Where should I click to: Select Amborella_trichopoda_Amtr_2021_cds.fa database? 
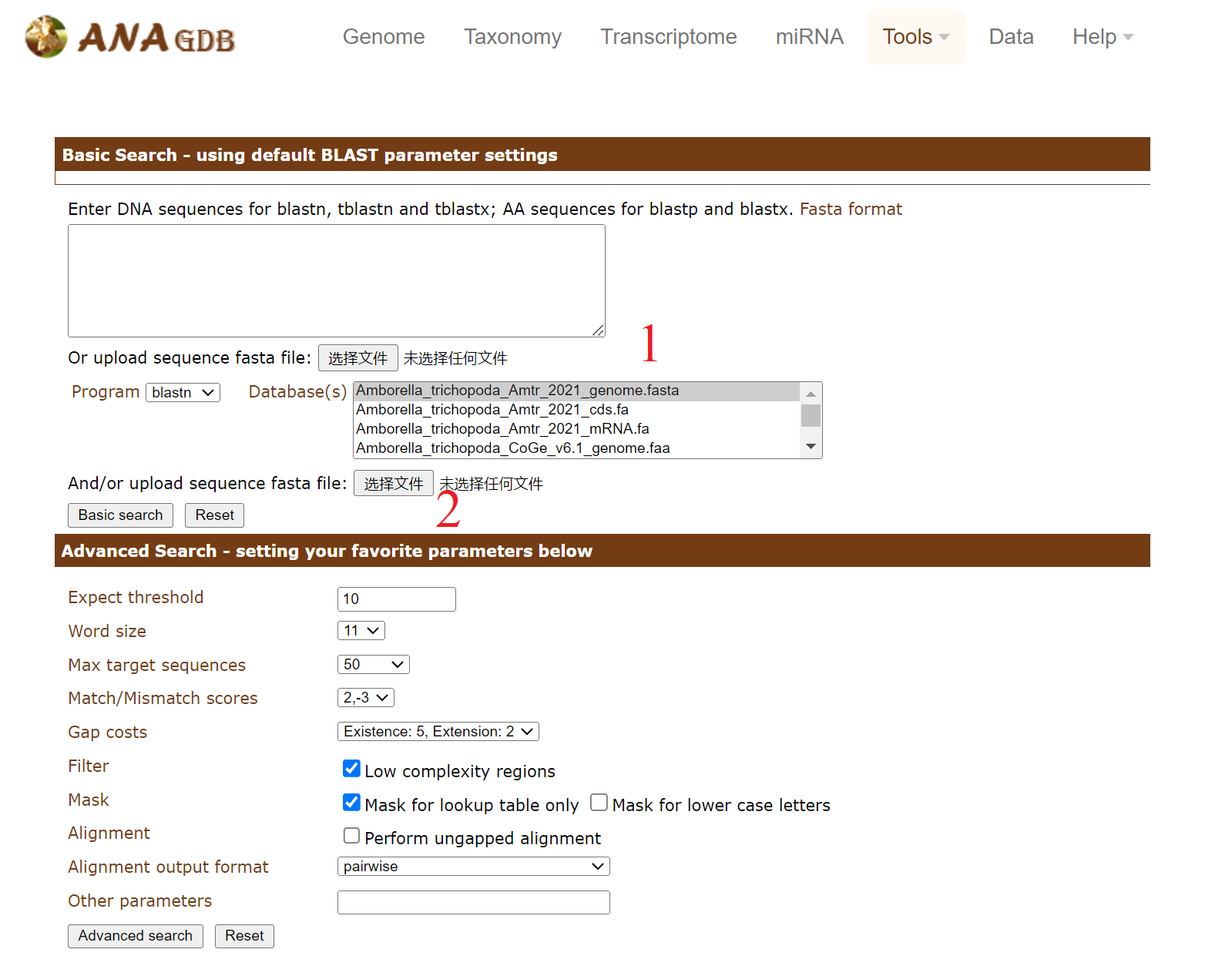coord(492,410)
